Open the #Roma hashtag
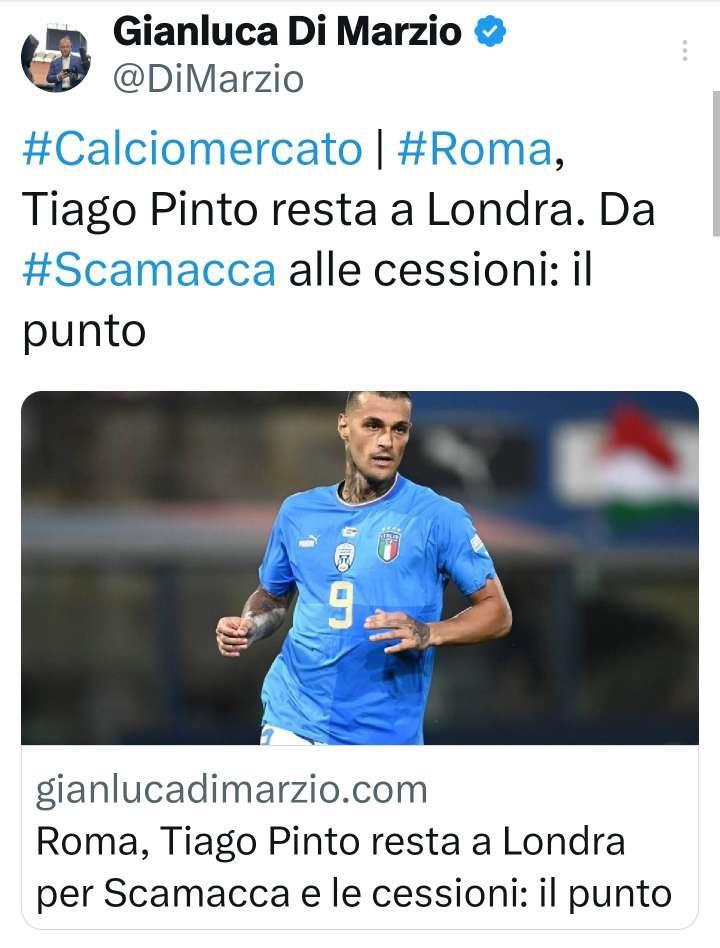The width and height of the screenshot is (720, 948). (x=475, y=148)
